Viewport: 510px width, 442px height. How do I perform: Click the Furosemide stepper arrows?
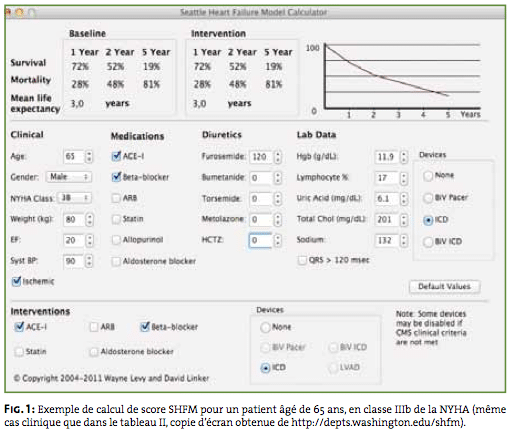(277, 157)
